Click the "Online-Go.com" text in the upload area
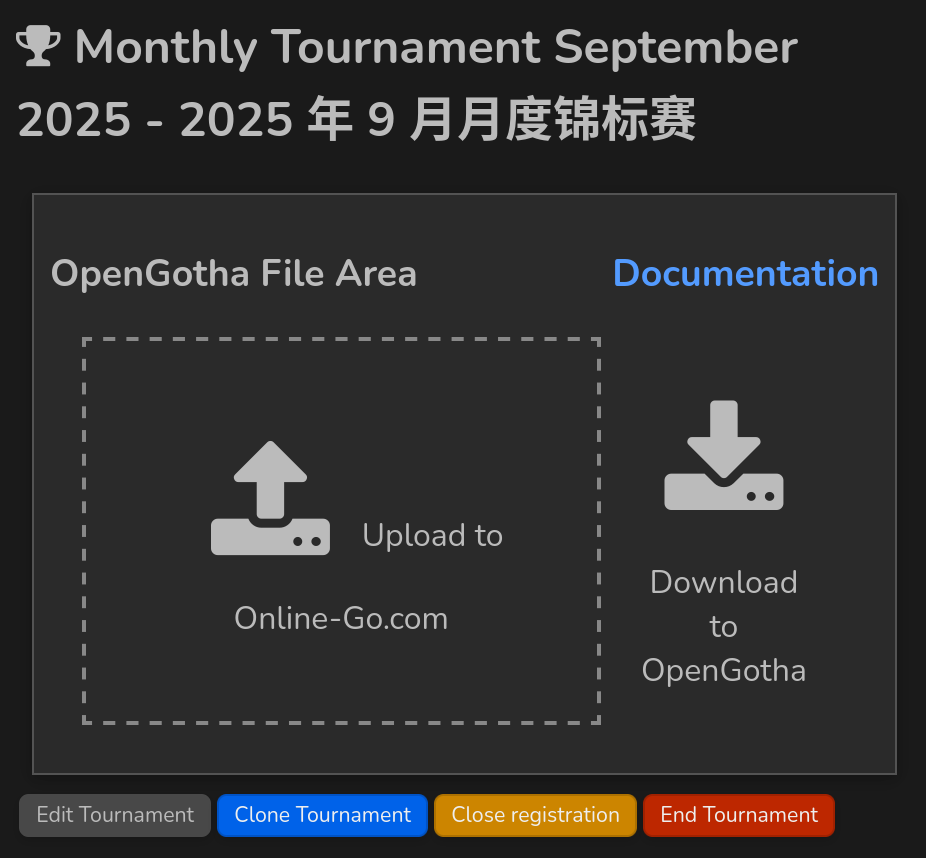 341,619
